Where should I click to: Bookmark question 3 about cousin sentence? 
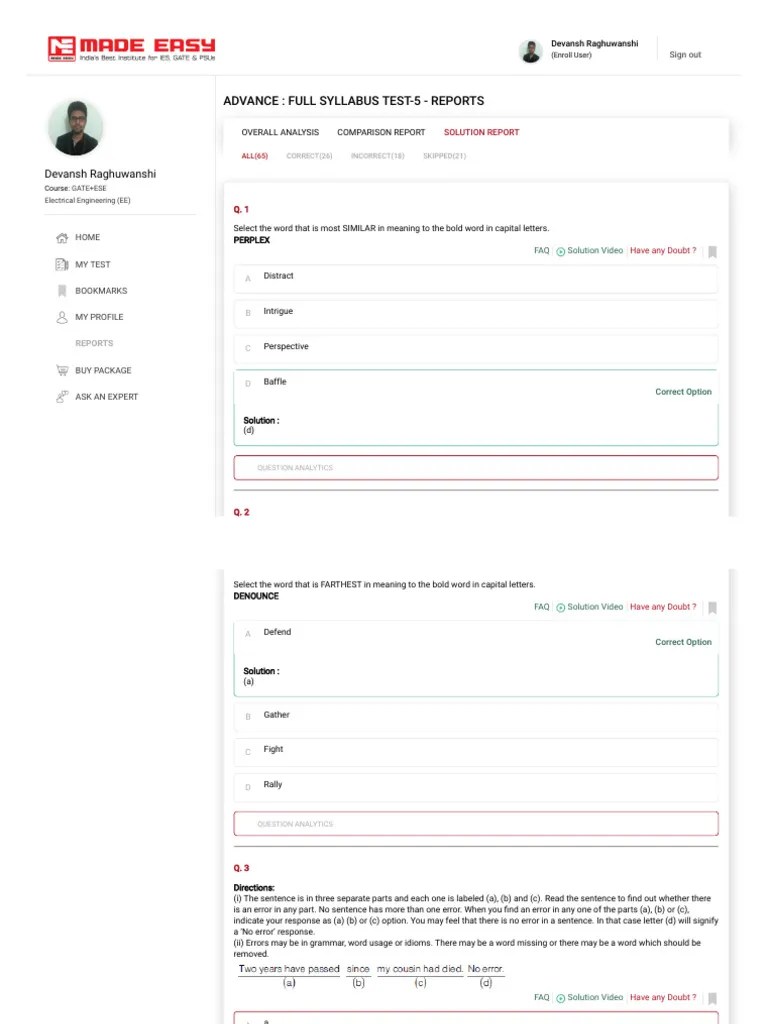[x=712, y=999]
